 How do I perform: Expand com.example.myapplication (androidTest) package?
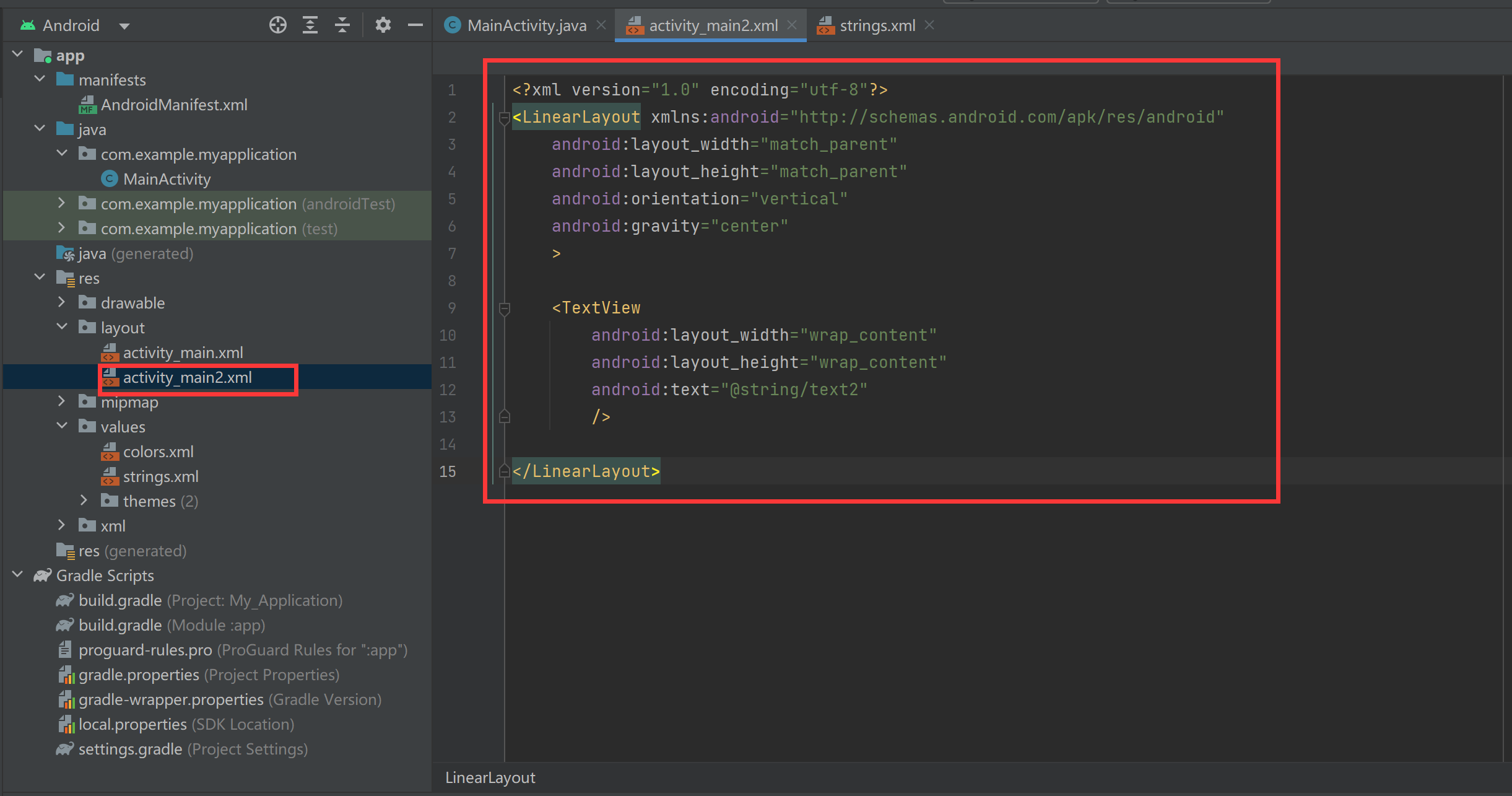pyautogui.click(x=61, y=203)
